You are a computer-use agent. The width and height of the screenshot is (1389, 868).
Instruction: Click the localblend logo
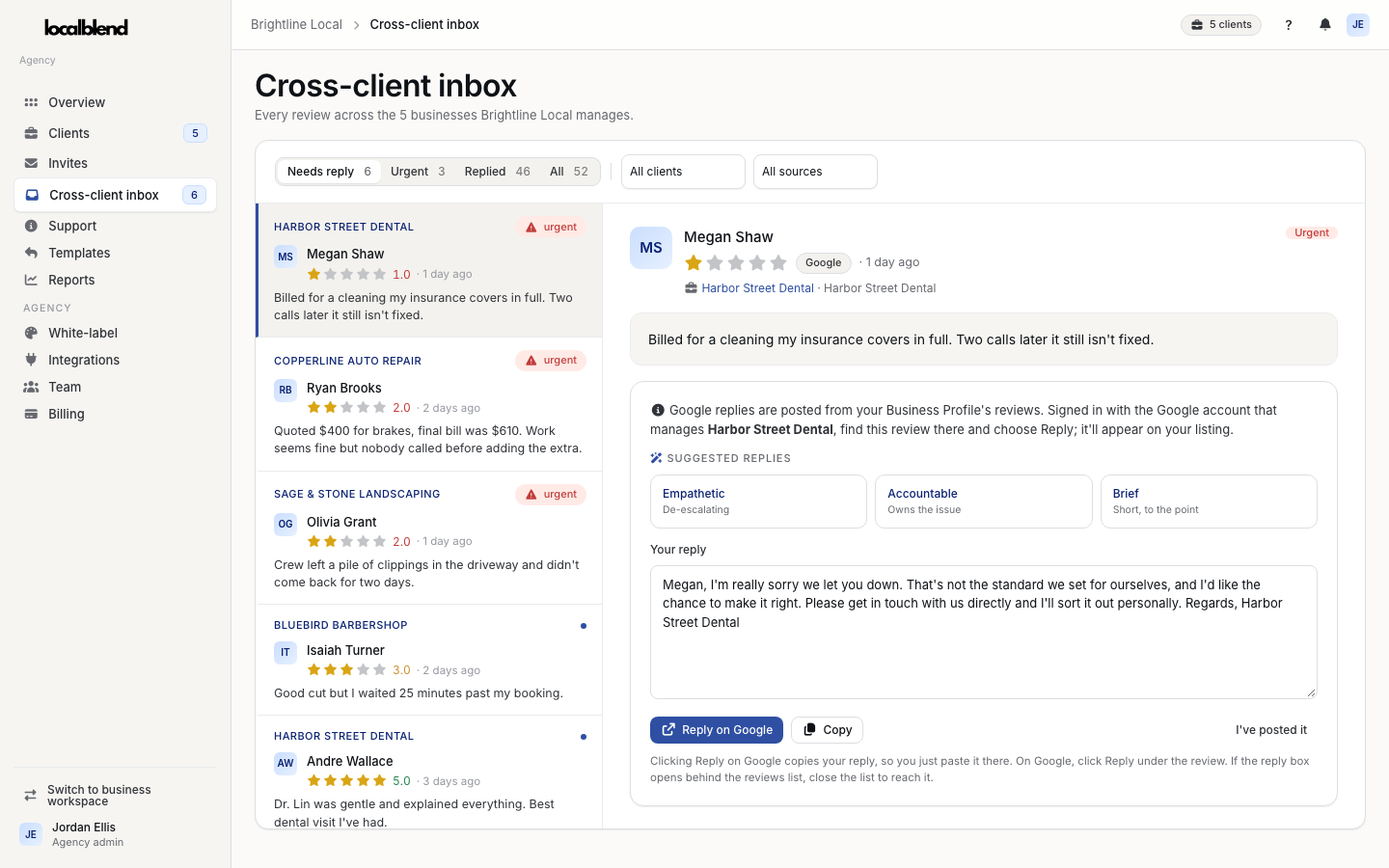coord(86,27)
